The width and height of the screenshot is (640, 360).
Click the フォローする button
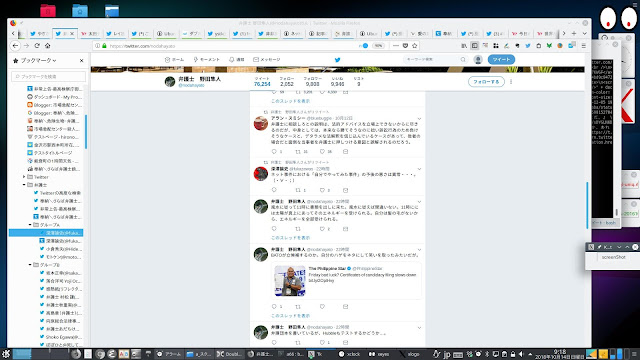pyautogui.click(x=486, y=82)
